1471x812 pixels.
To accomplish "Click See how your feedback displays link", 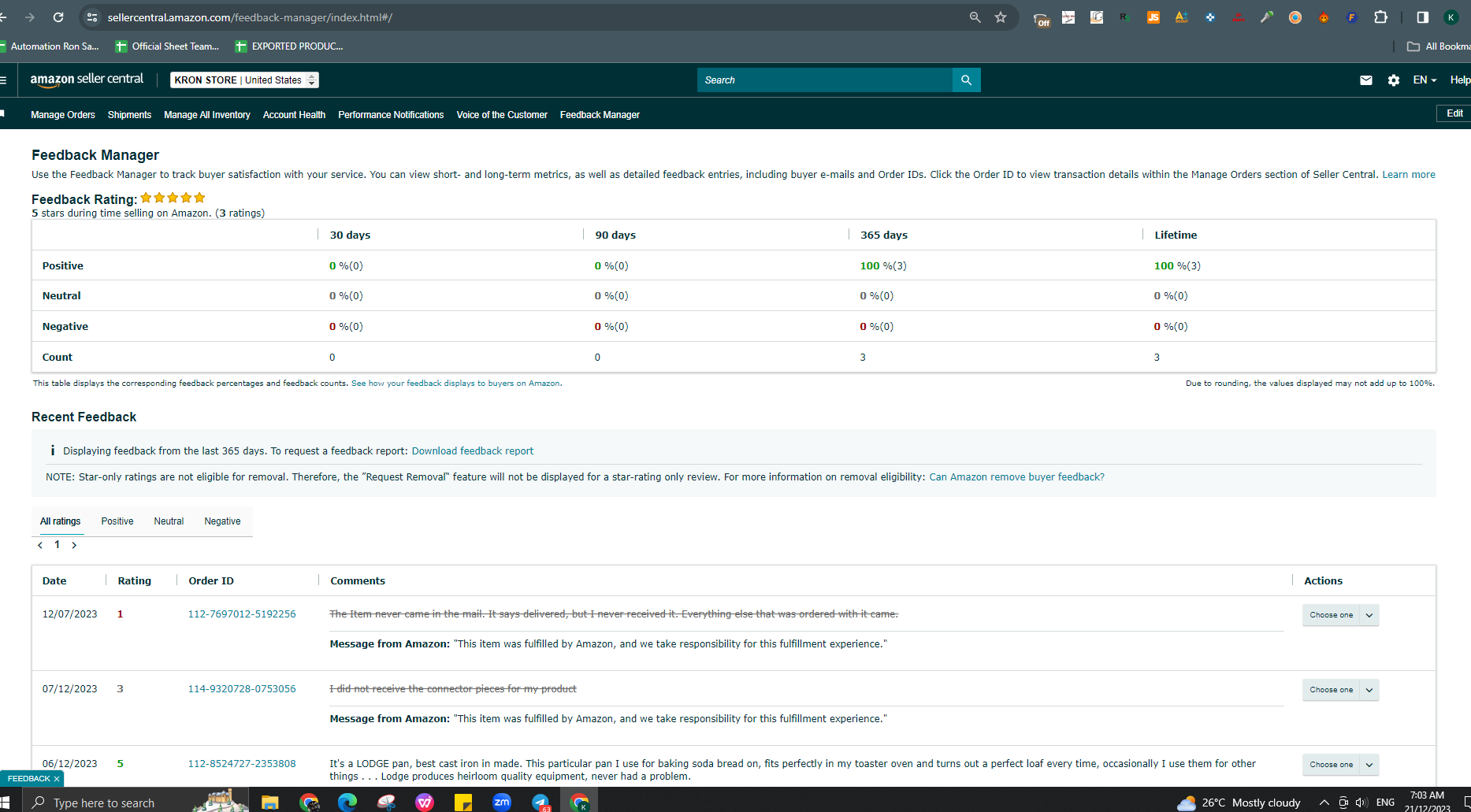I will pyautogui.click(x=456, y=384).
